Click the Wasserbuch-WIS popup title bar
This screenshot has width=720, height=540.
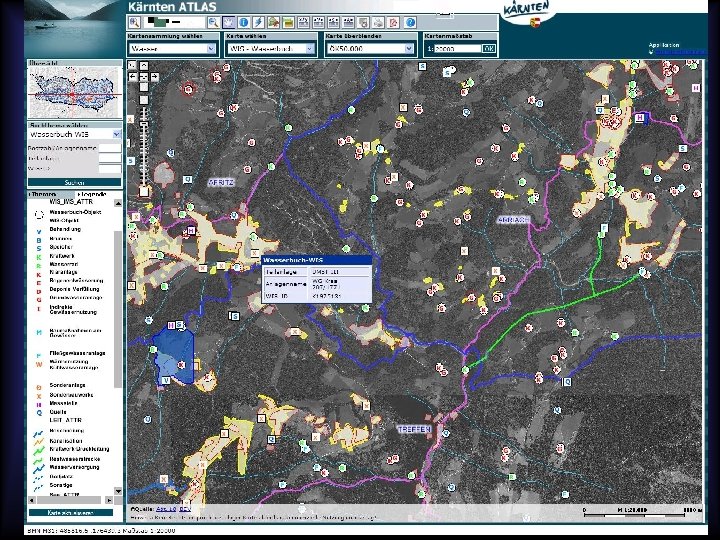[316, 260]
